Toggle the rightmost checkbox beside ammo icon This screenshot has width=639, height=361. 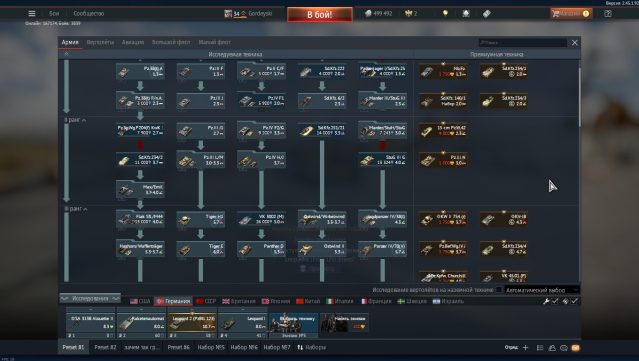click(x=574, y=301)
